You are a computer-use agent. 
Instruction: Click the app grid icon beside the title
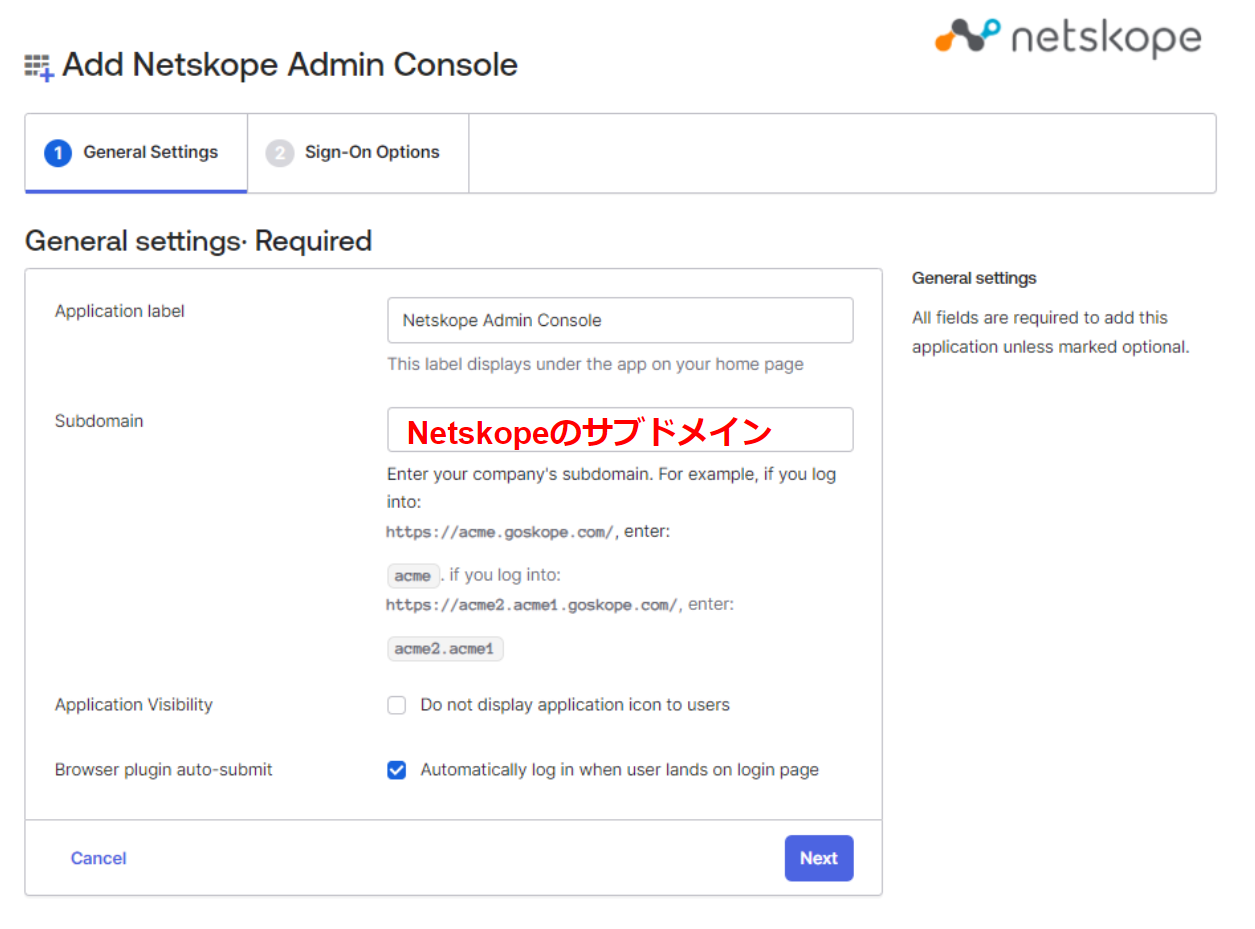[37, 64]
